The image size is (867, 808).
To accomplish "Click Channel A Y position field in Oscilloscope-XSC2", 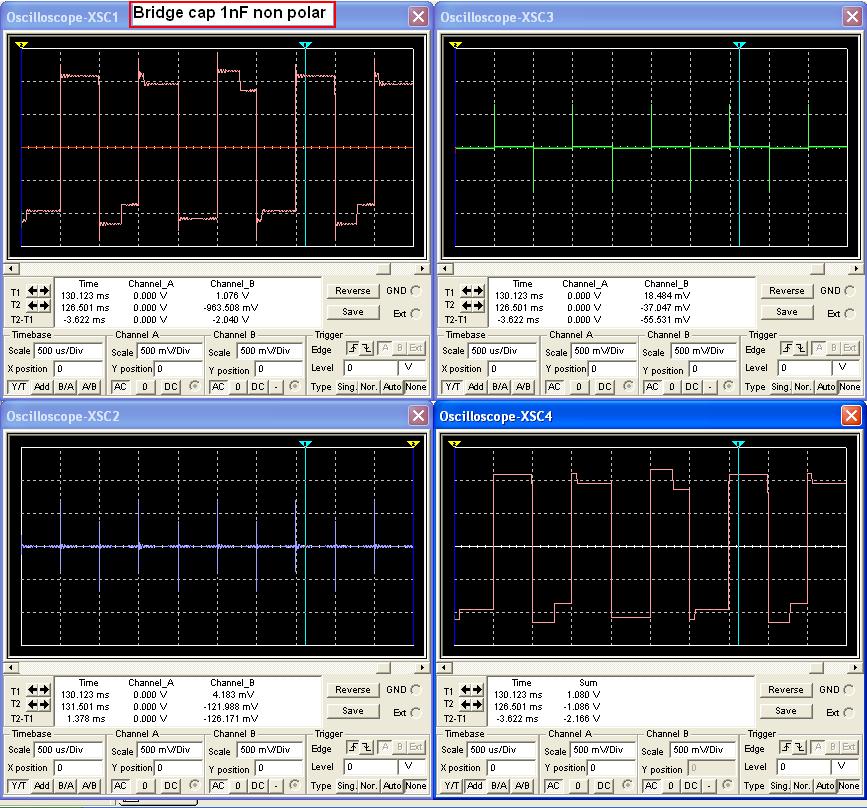I will click(x=179, y=768).
